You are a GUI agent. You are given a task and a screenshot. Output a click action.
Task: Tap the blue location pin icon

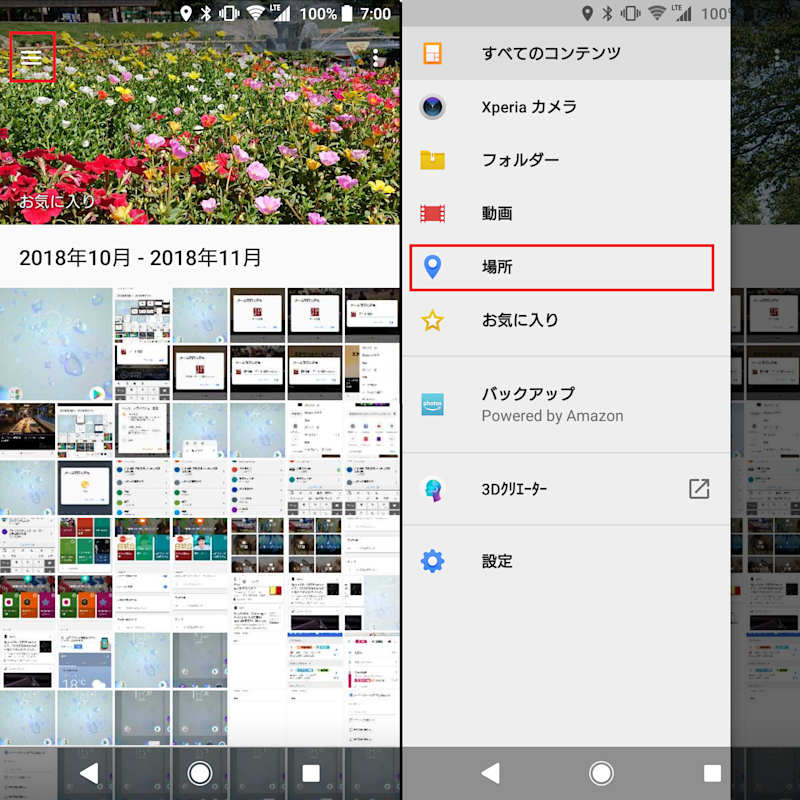click(x=432, y=267)
